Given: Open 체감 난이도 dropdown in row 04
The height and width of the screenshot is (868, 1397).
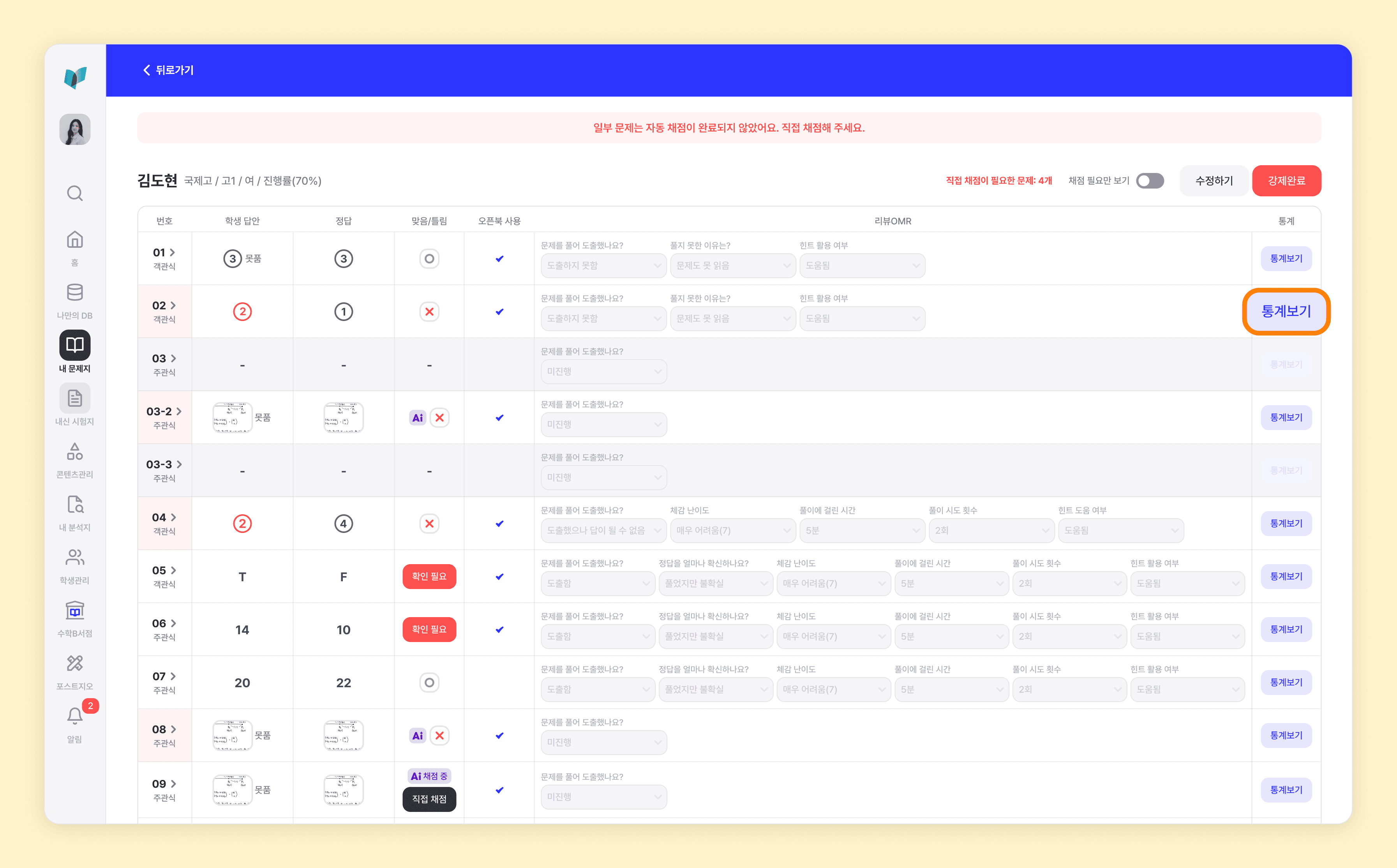Looking at the screenshot, I should click(x=732, y=531).
